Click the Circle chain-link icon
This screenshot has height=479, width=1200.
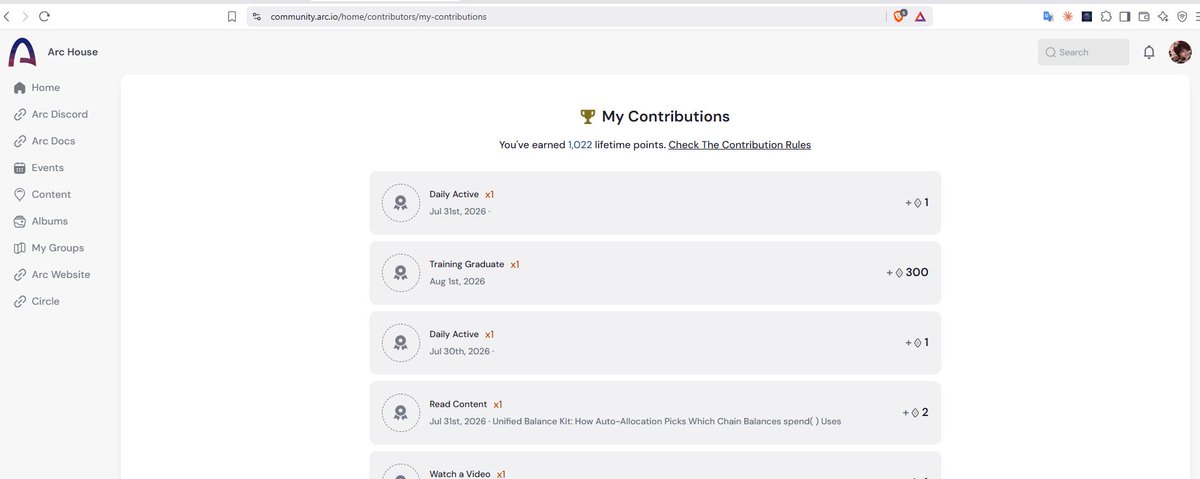20,301
